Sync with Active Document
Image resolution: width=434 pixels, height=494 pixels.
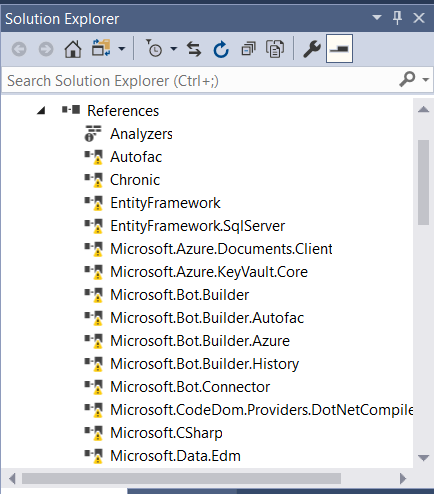point(194,49)
